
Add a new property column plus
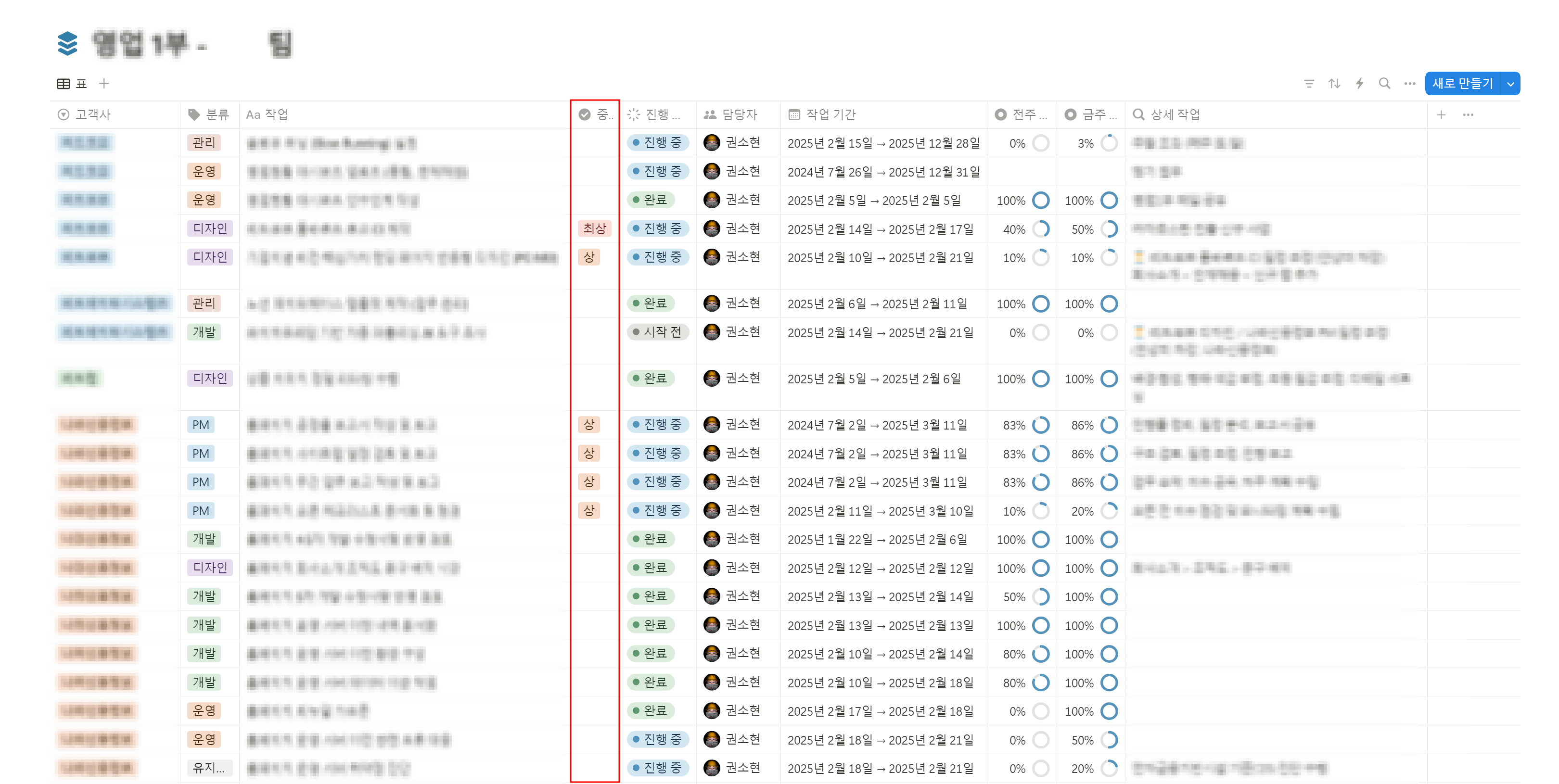point(1441,114)
